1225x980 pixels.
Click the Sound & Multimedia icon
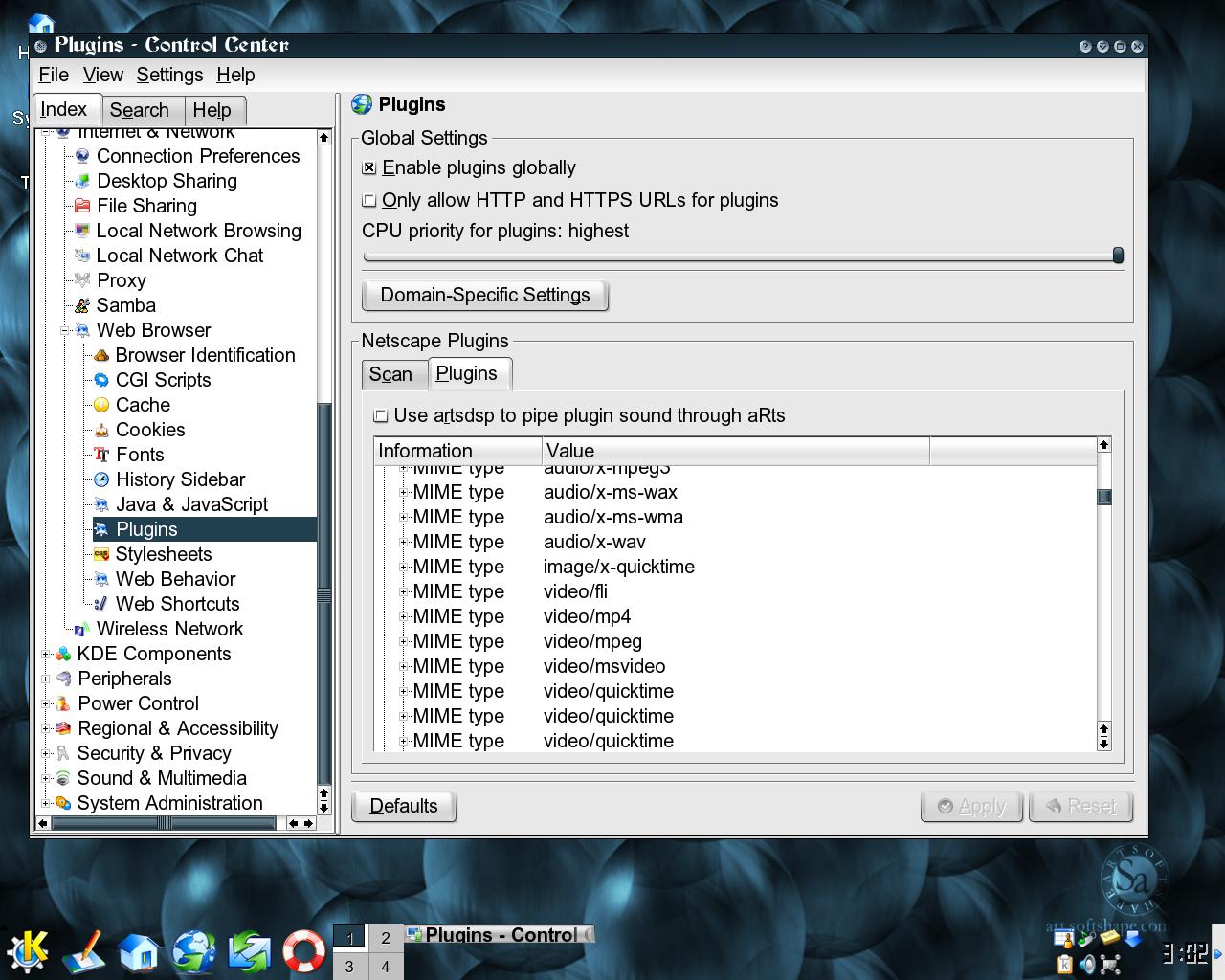pos(63,778)
